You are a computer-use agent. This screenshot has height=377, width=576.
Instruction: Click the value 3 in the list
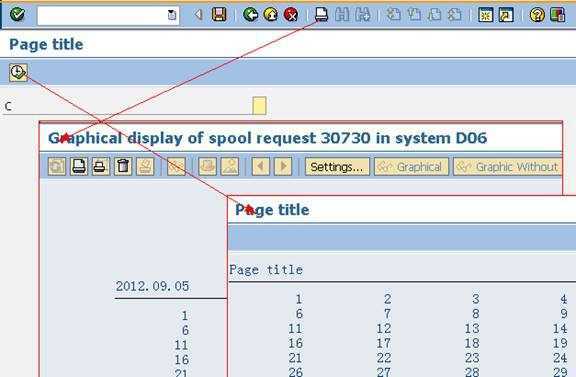click(476, 299)
